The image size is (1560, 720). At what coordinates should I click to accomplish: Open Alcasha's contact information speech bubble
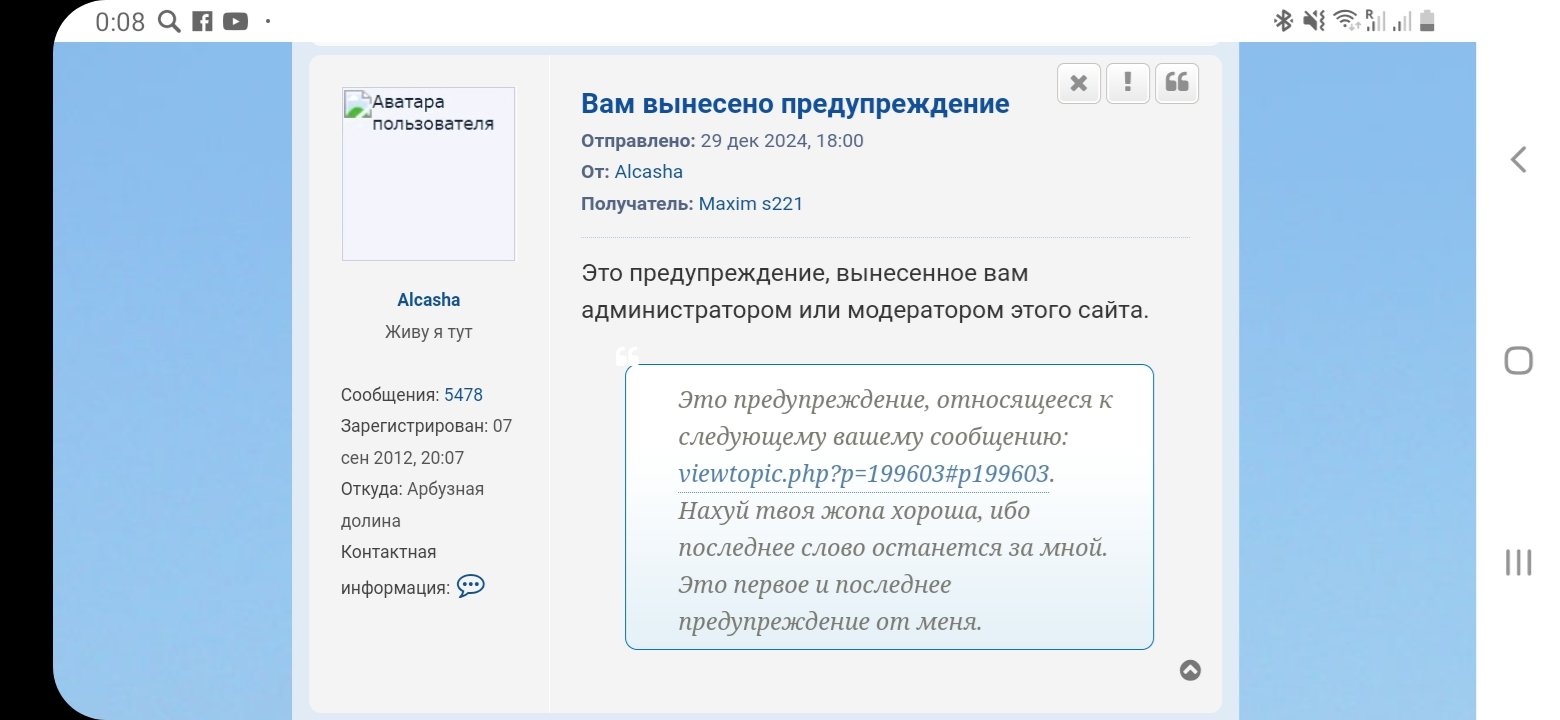tap(470, 586)
